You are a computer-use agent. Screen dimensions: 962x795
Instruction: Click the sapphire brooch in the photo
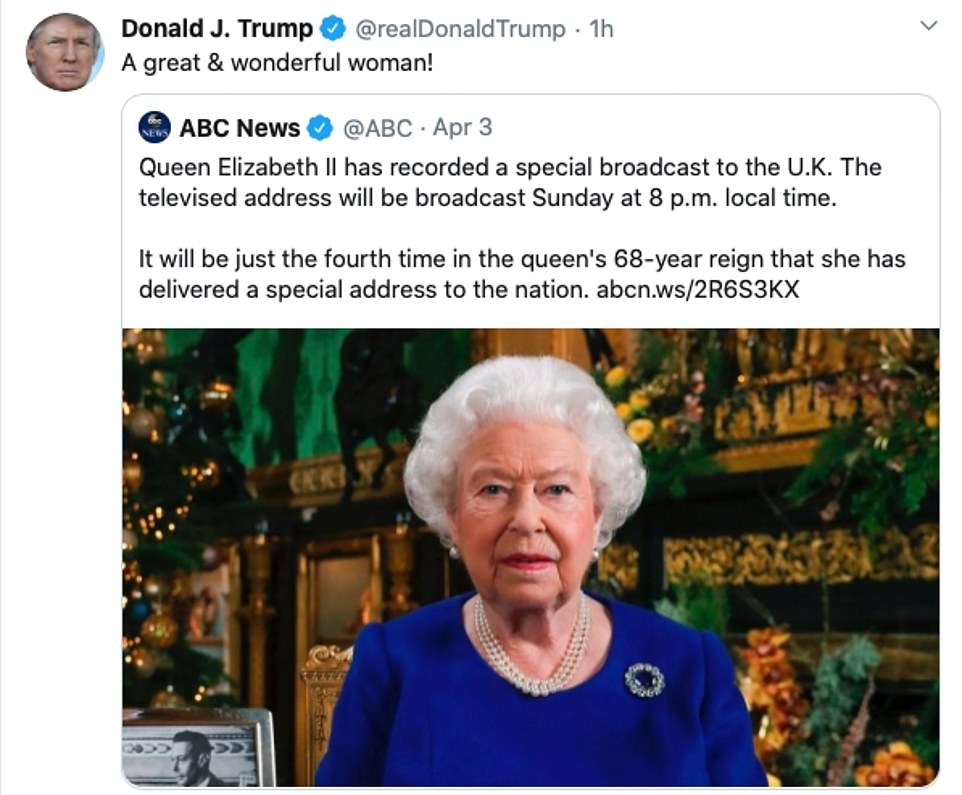644,679
